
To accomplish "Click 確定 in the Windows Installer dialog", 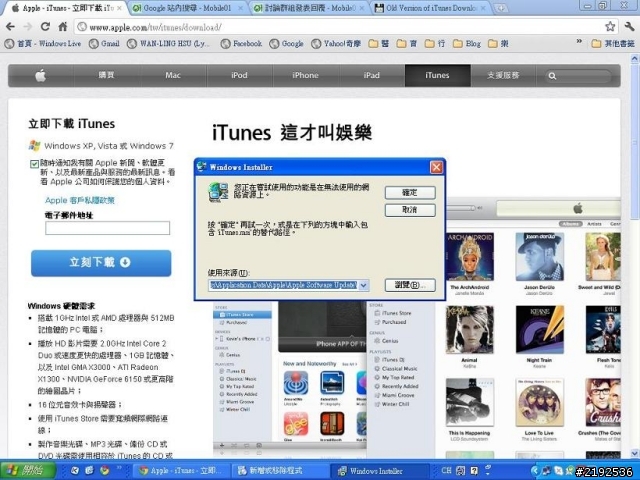I will (410, 193).
